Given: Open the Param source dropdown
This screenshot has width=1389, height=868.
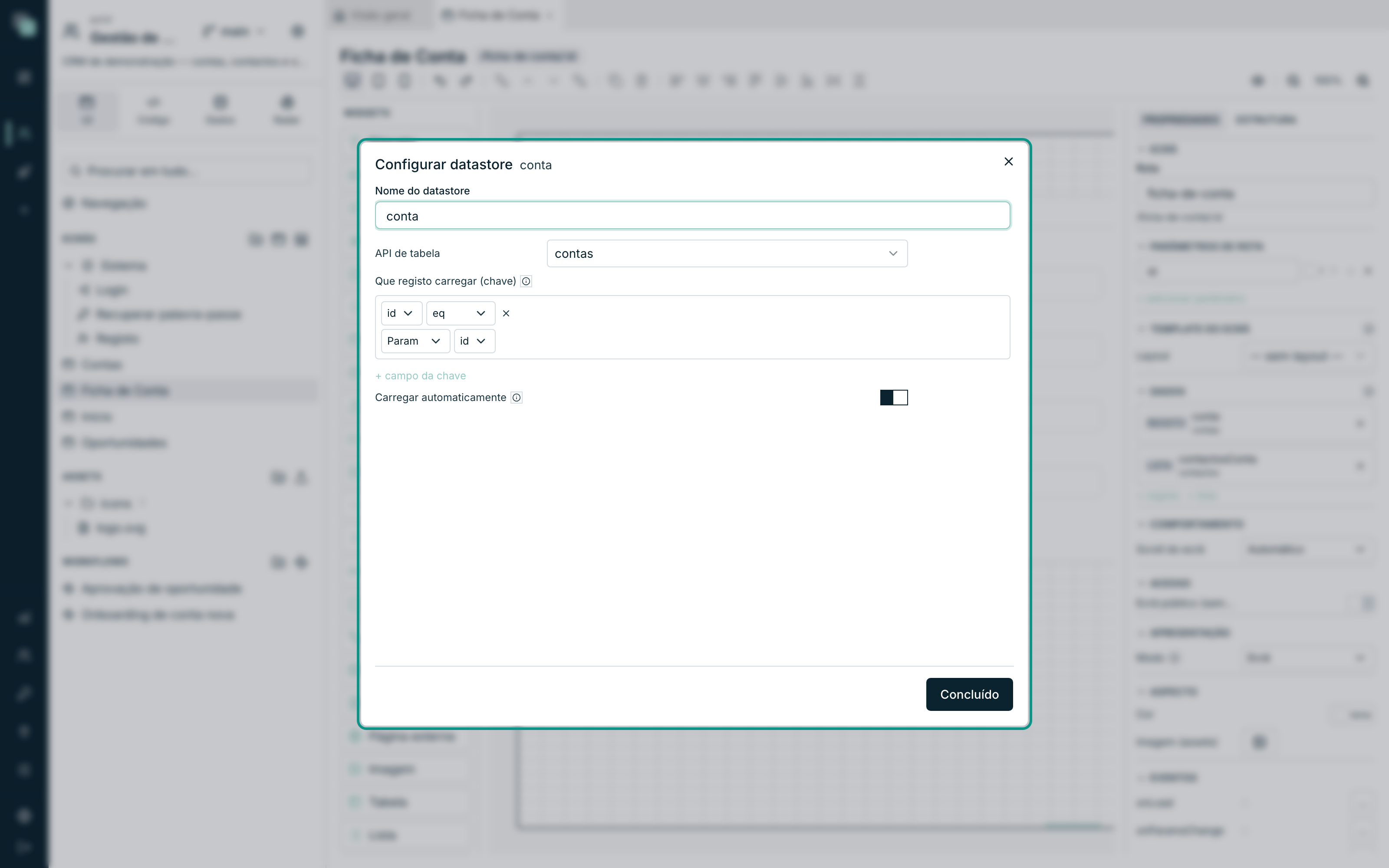Looking at the screenshot, I should (x=415, y=341).
